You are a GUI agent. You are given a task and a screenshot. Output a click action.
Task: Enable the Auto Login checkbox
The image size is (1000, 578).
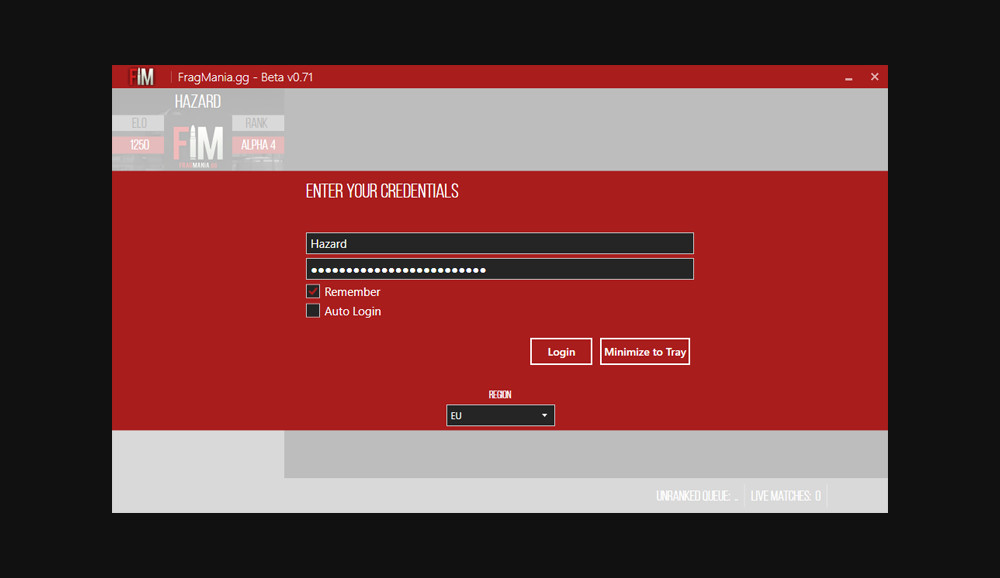tap(312, 310)
